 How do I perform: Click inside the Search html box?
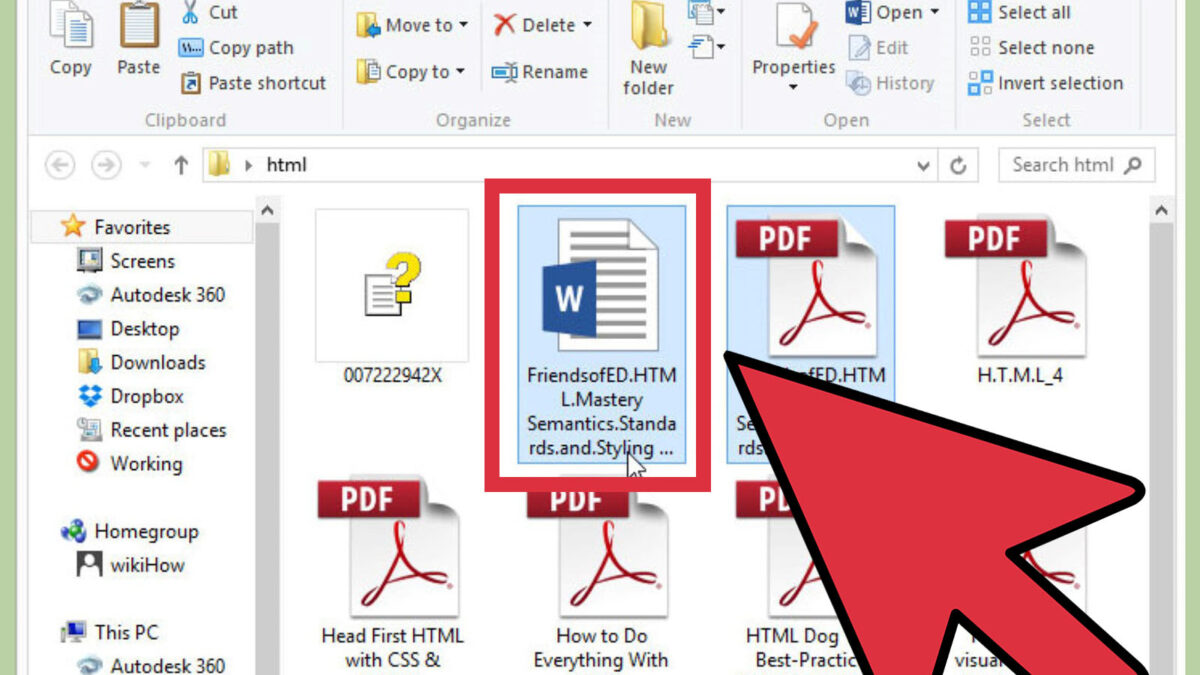pyautogui.click(x=1070, y=164)
